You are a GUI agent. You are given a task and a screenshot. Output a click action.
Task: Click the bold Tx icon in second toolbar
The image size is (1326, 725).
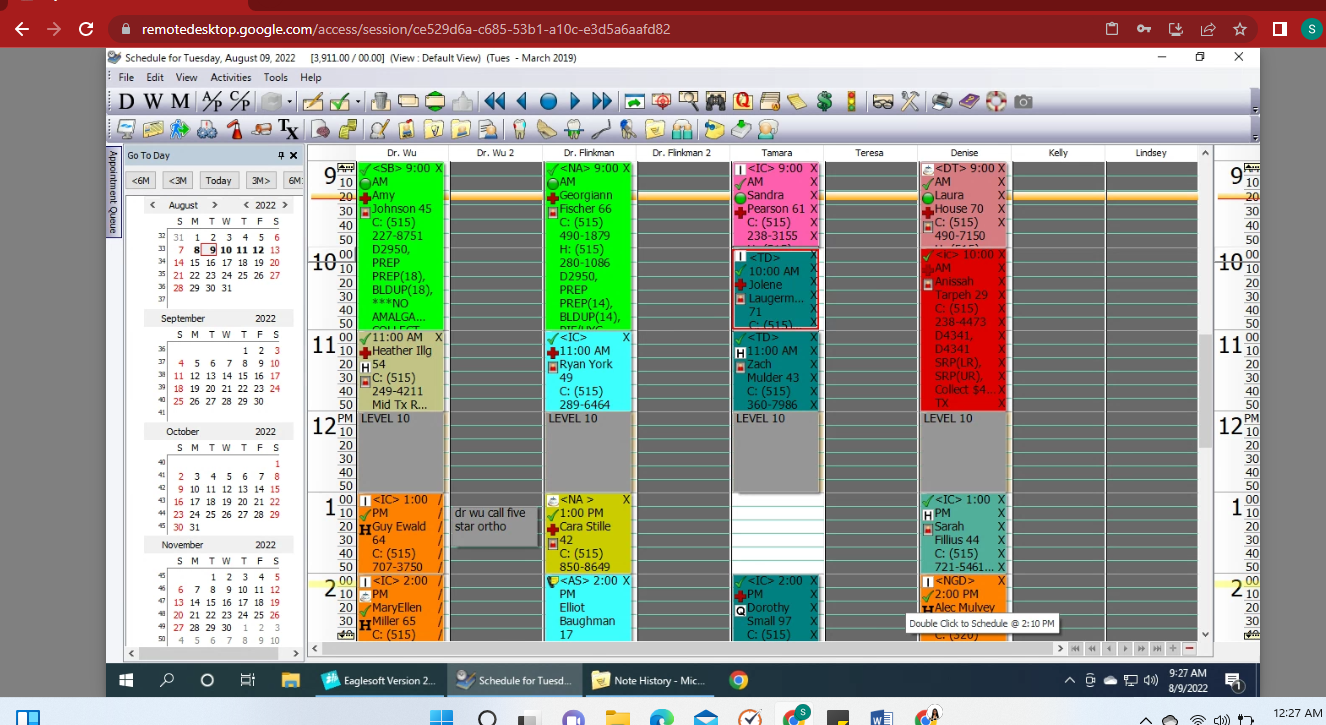click(288, 129)
